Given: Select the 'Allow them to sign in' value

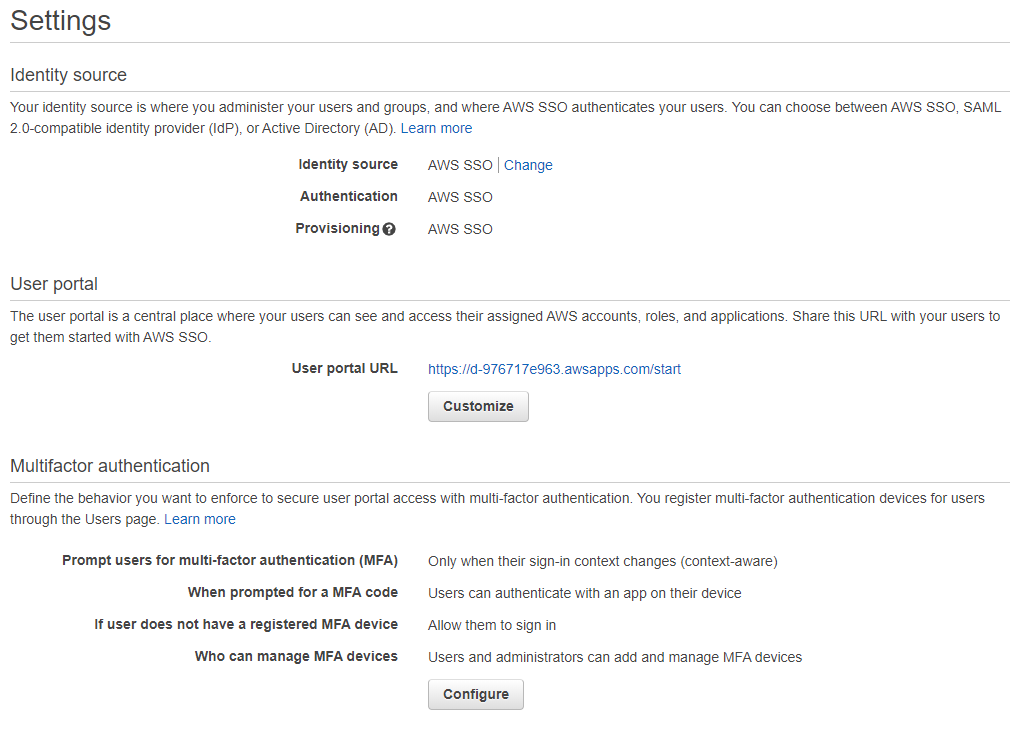Looking at the screenshot, I should [492, 625].
